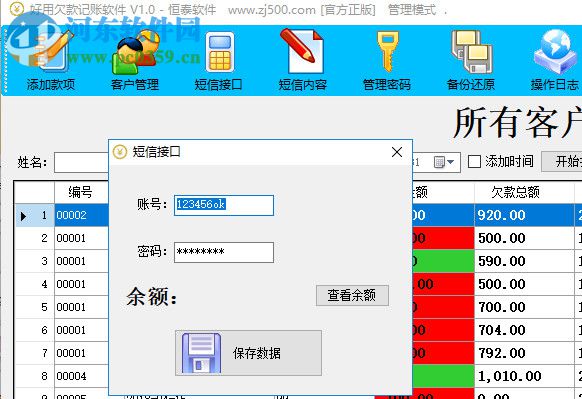Select row 8 code cell 00004
This screenshot has width=582, height=399.
click(x=81, y=376)
